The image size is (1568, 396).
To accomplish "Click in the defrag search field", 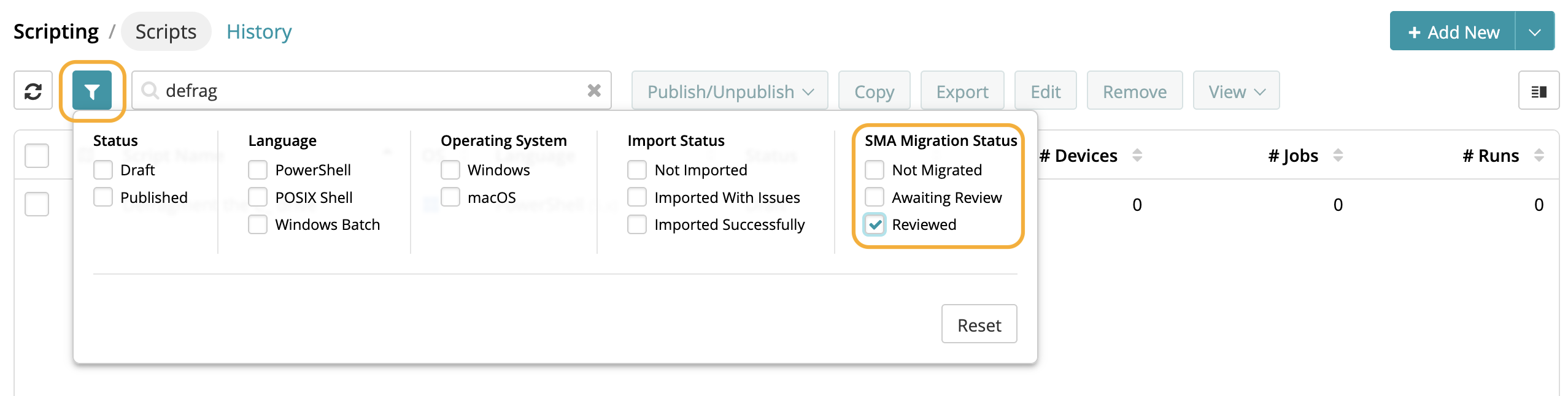I will tap(368, 91).
